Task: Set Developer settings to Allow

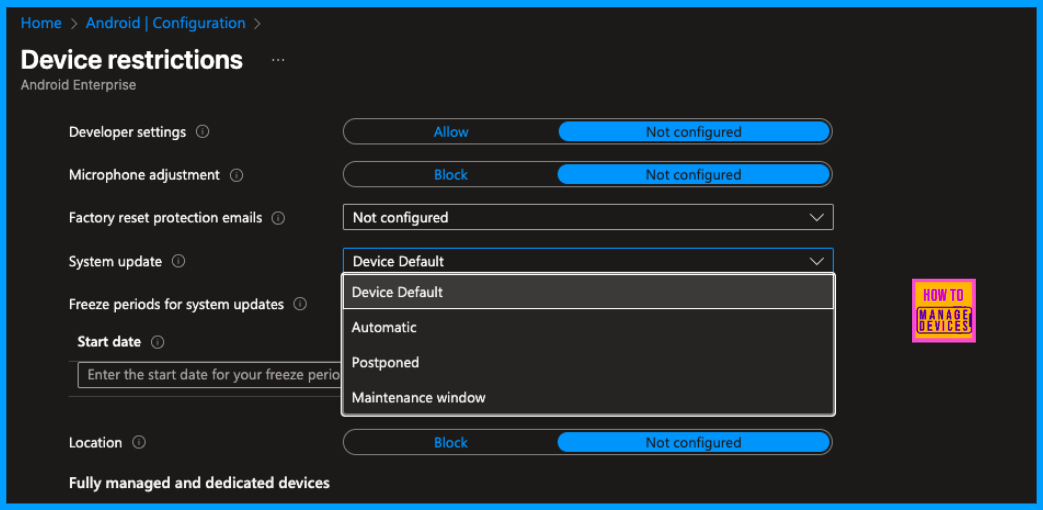Action: 451,132
